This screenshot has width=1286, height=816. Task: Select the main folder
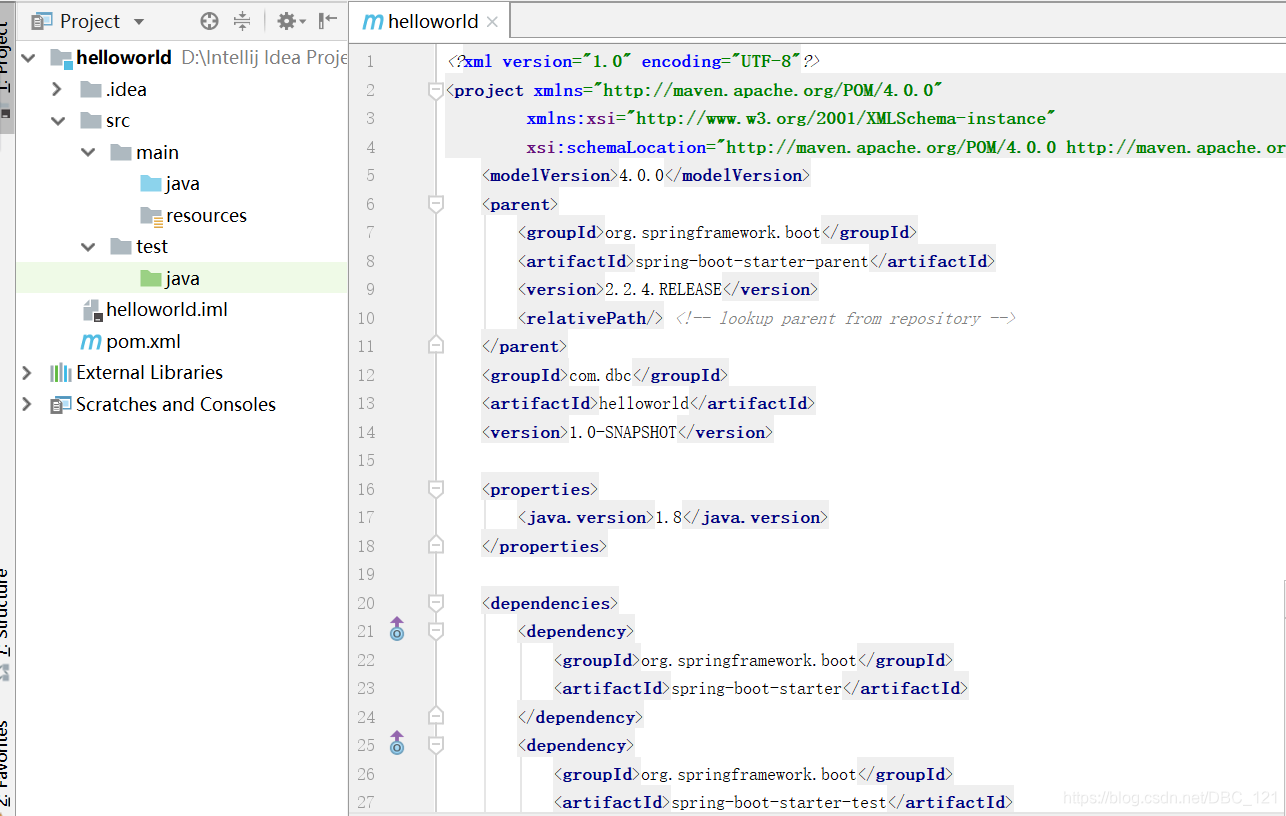(158, 153)
